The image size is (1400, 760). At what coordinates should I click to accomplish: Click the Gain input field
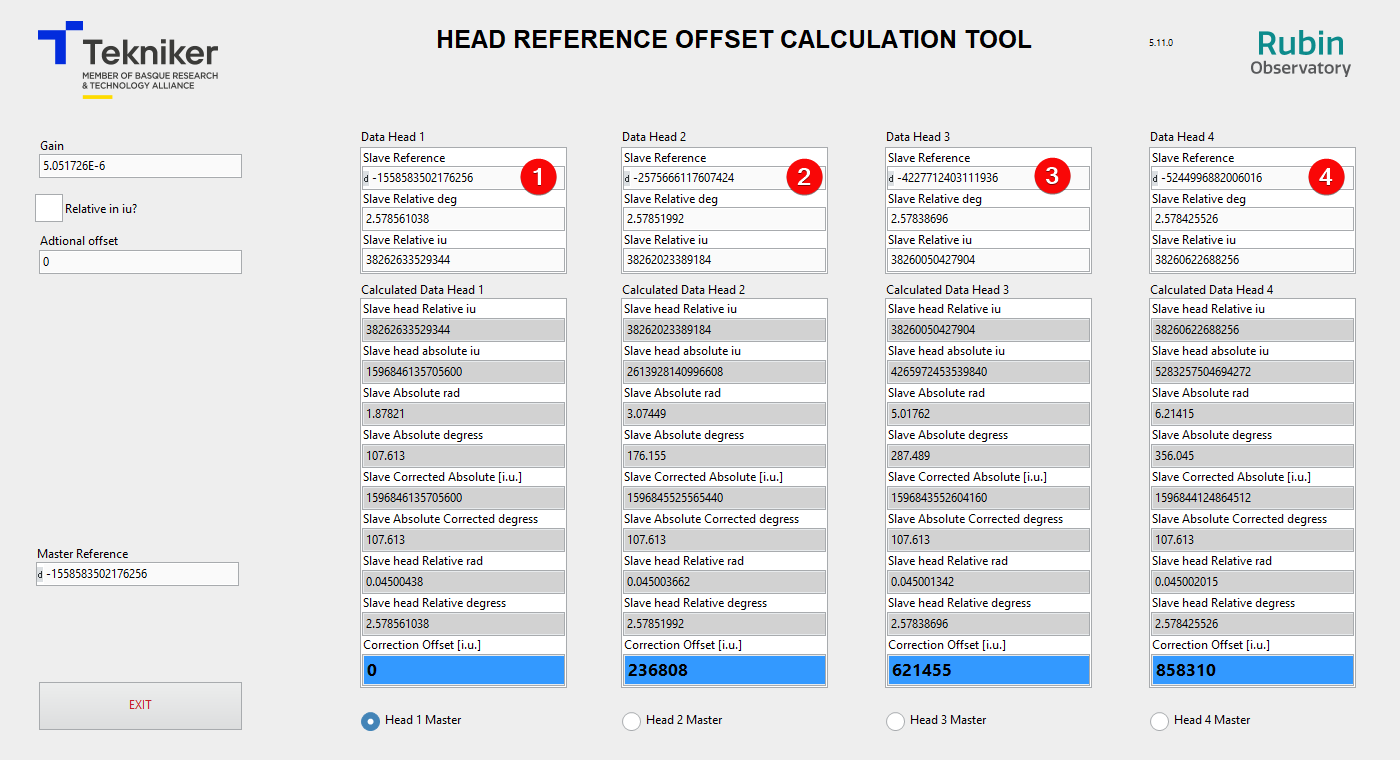(x=140, y=166)
